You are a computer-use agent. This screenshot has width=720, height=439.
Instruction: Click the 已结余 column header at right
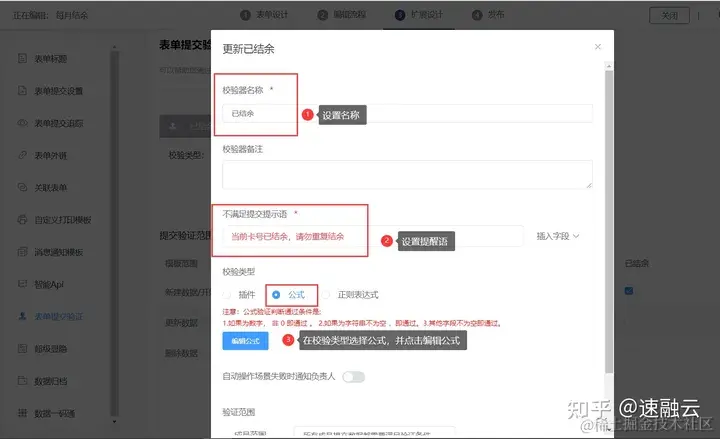637,264
